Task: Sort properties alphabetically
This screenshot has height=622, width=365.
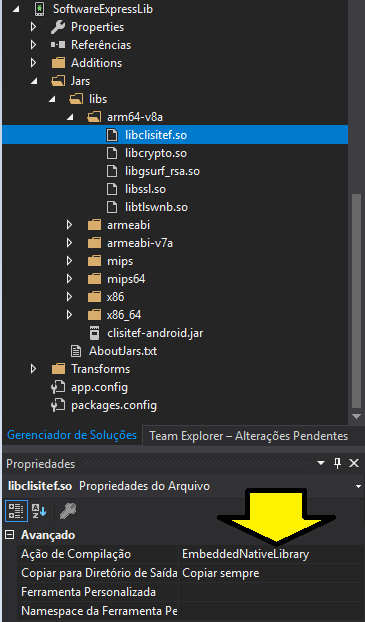Action: [x=39, y=511]
